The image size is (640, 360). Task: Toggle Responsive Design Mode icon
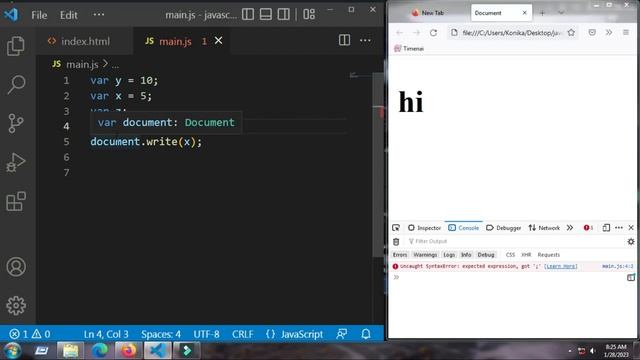(606, 228)
